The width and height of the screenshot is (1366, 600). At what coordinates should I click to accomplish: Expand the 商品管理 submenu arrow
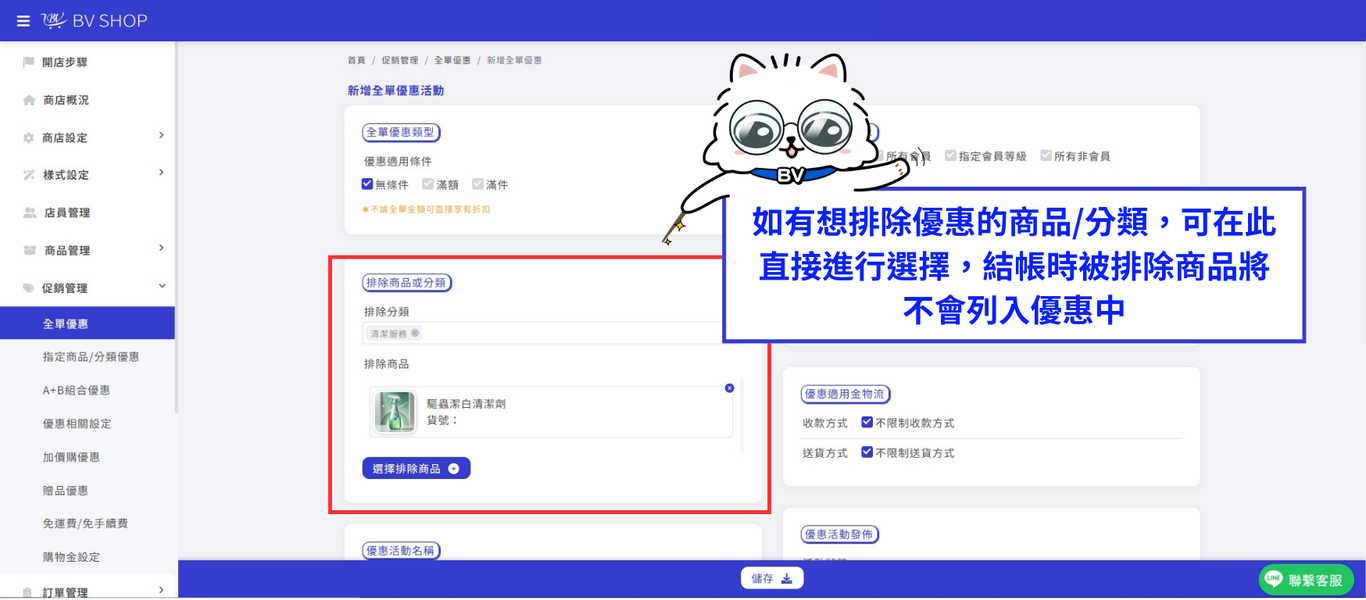(x=161, y=249)
